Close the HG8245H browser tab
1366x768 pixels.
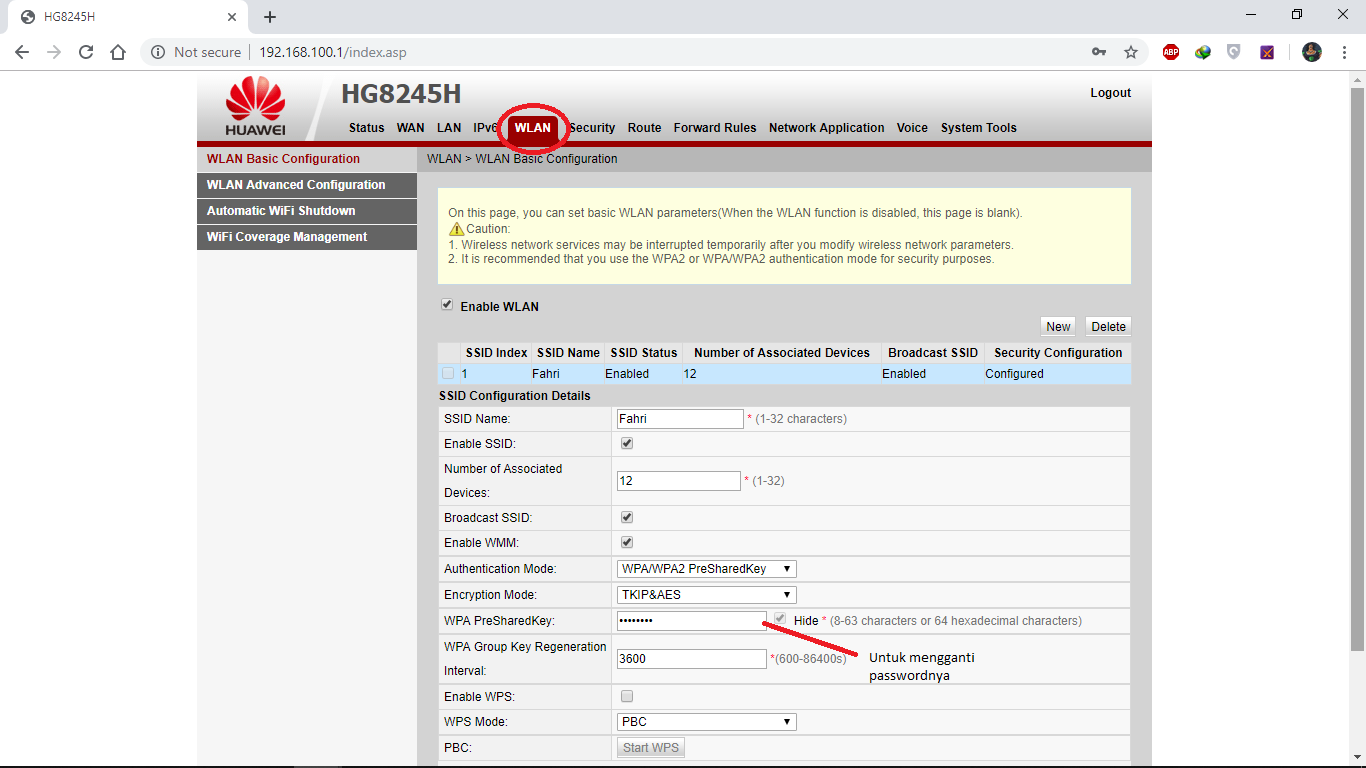point(231,17)
